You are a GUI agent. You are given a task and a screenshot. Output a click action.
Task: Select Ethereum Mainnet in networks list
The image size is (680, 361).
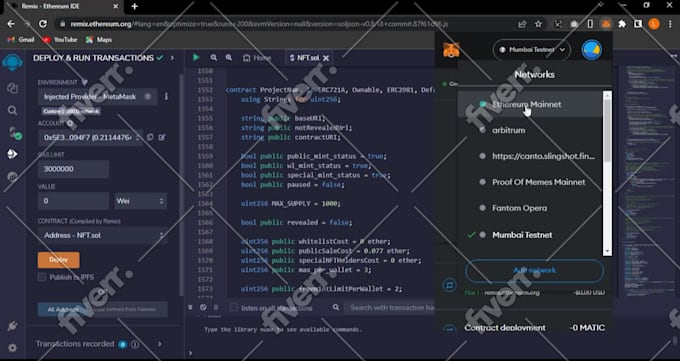point(530,104)
